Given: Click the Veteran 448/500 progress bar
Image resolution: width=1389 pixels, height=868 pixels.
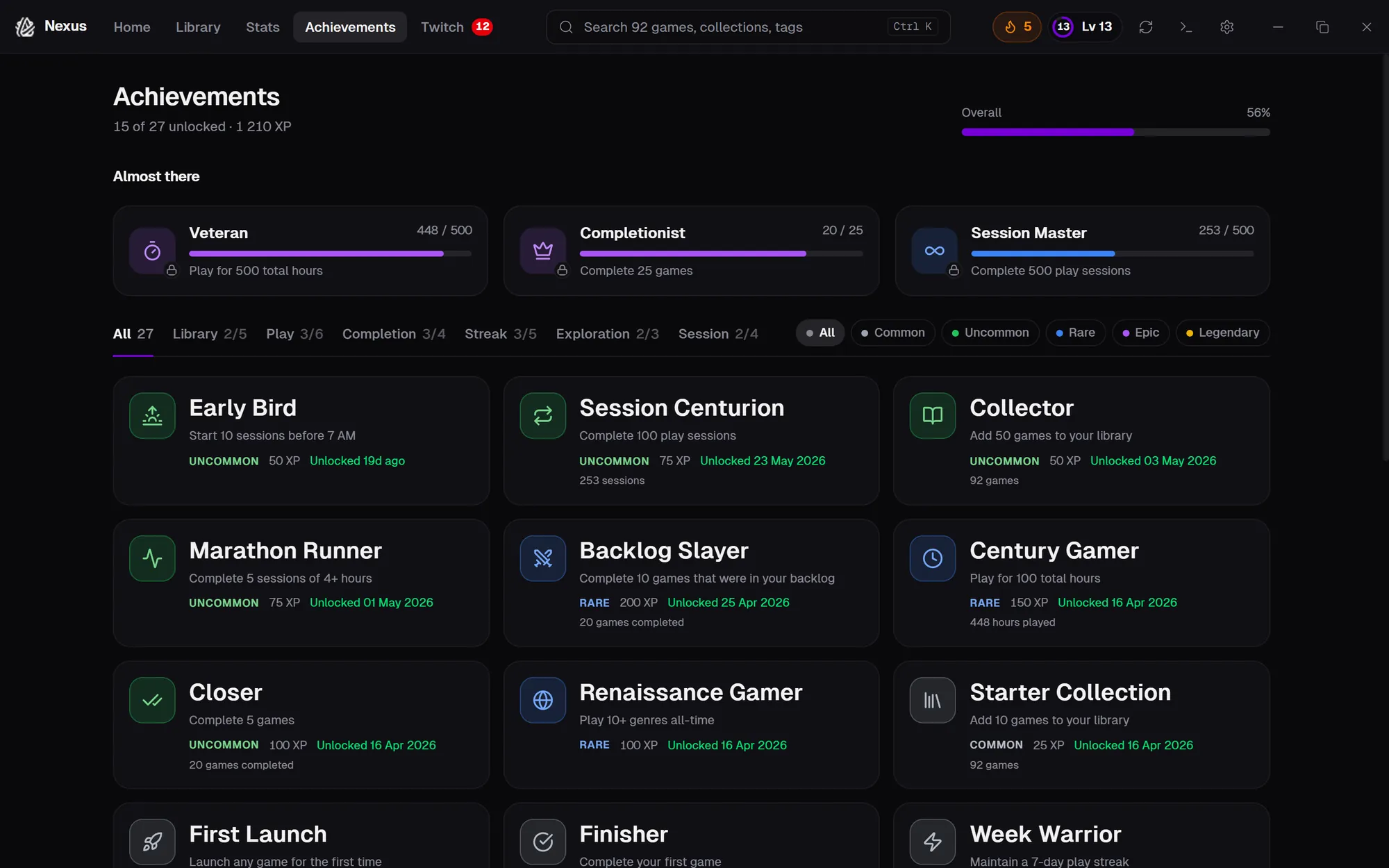Looking at the screenshot, I should click(331, 253).
